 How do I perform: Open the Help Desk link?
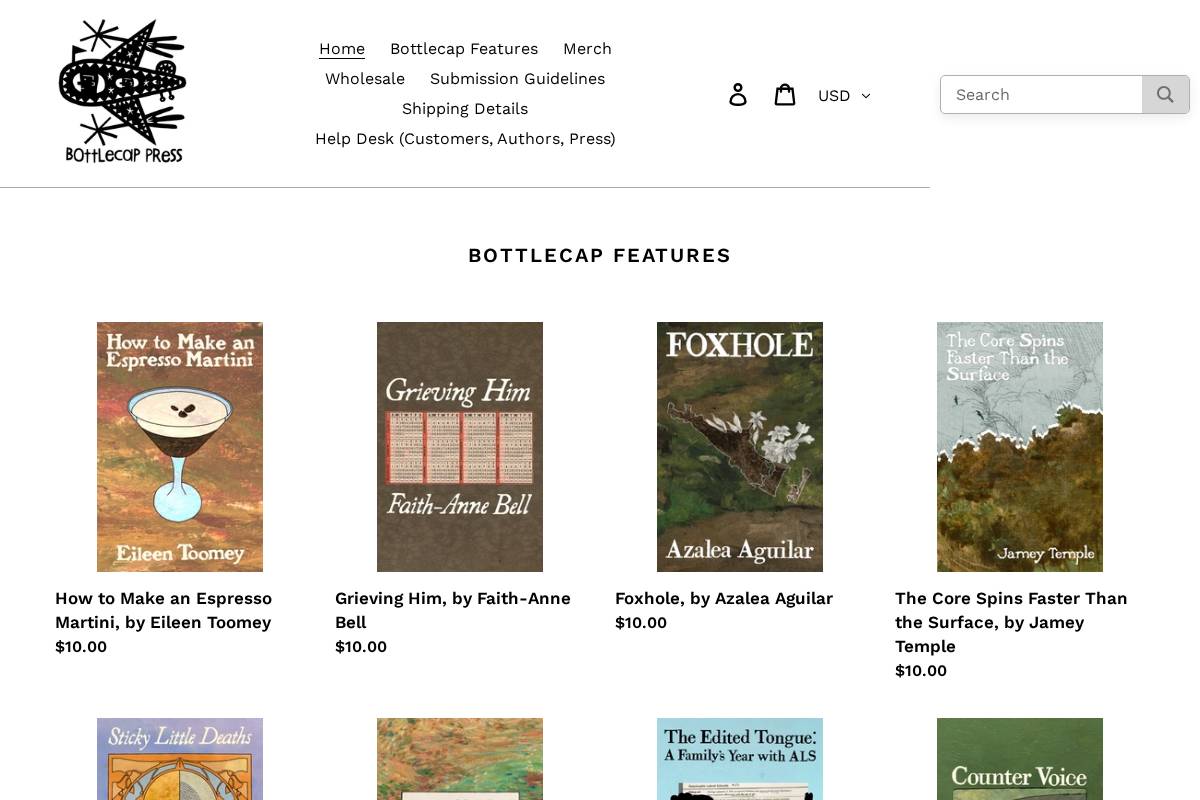465,138
